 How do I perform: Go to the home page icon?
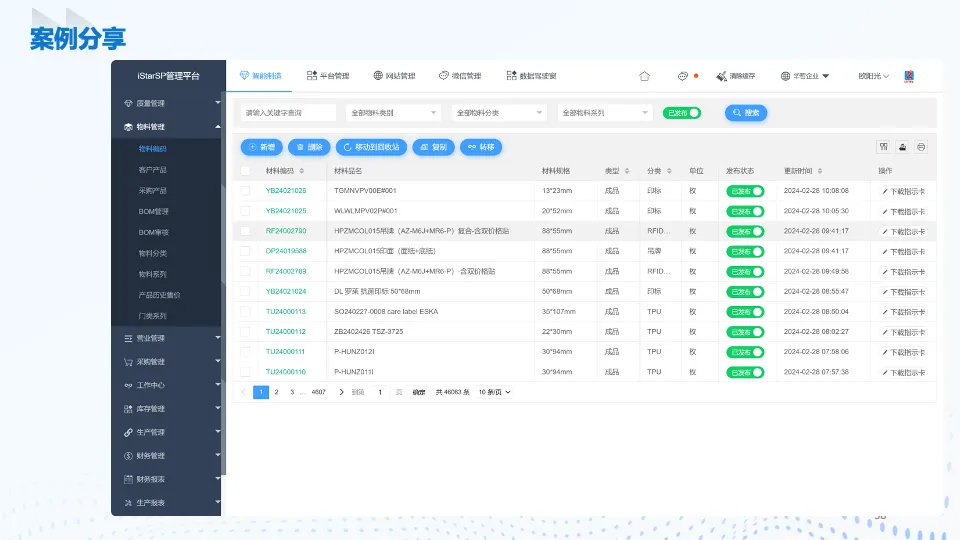(644, 76)
